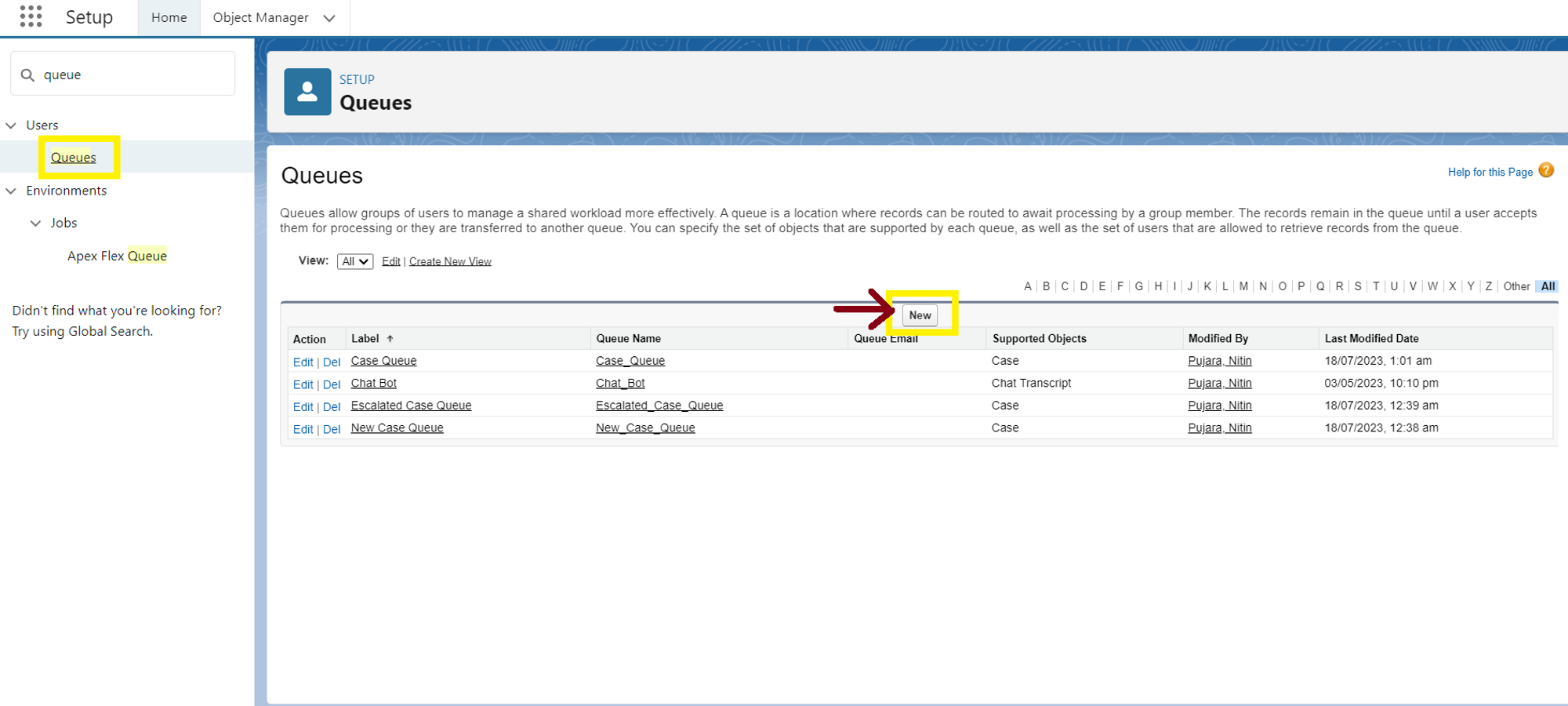Open New_Case_Queue queue name link
Image resolution: width=1568 pixels, height=706 pixels.
(x=645, y=428)
